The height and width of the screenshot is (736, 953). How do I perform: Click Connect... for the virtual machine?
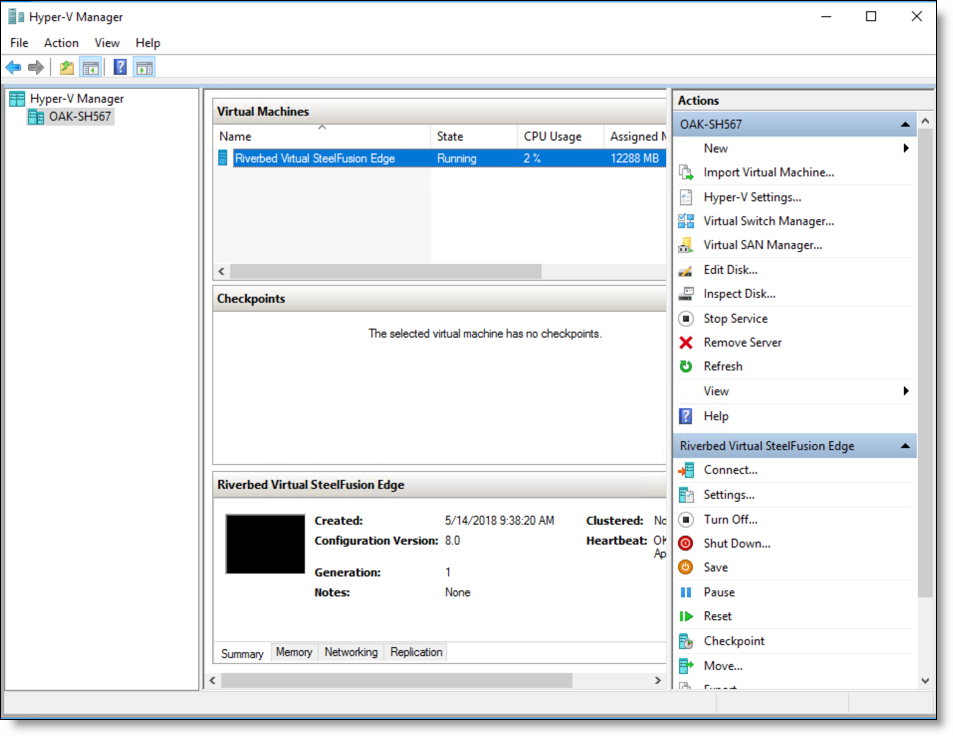(x=731, y=470)
